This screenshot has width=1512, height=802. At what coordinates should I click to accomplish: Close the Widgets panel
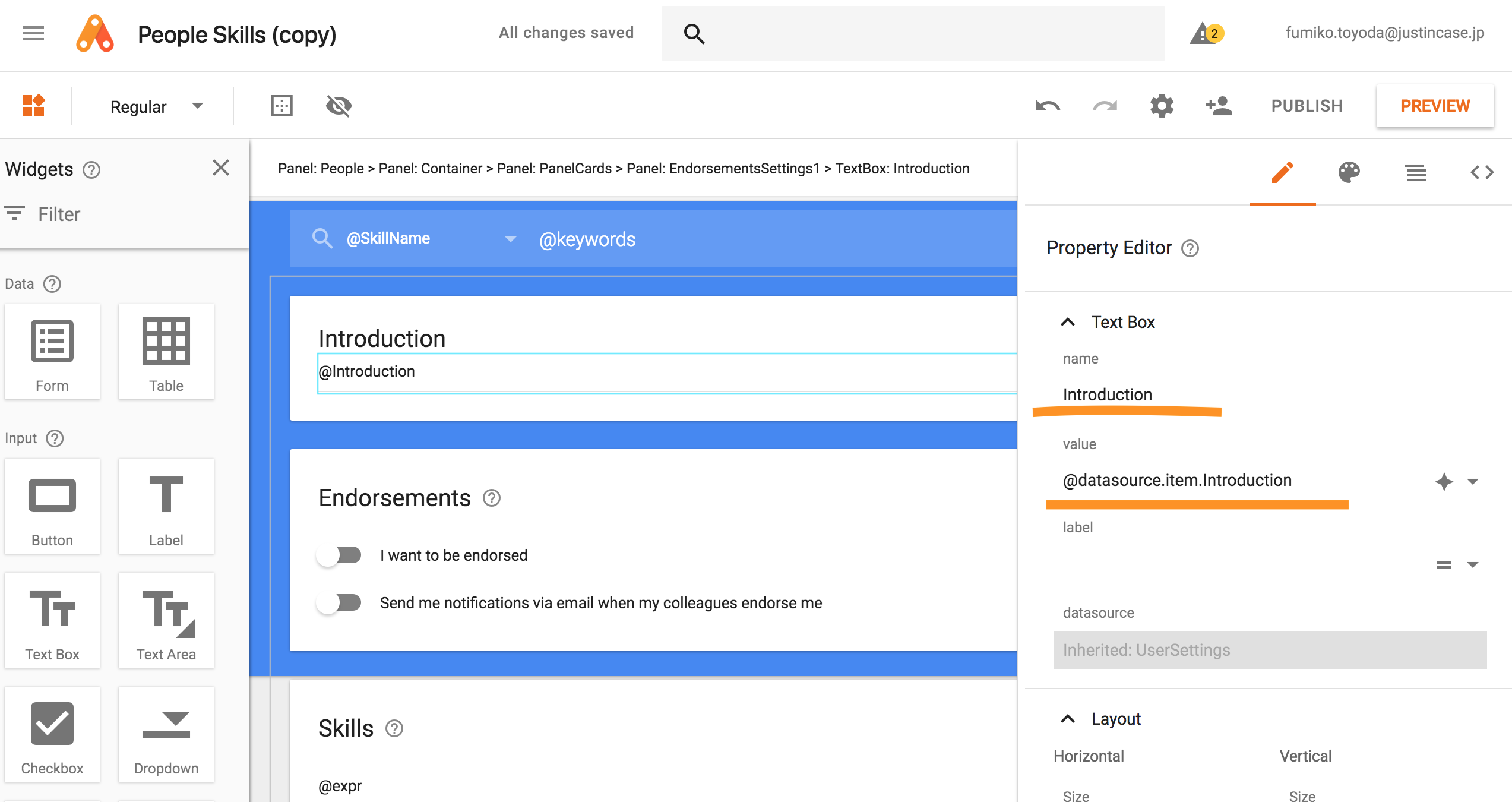pyautogui.click(x=221, y=168)
